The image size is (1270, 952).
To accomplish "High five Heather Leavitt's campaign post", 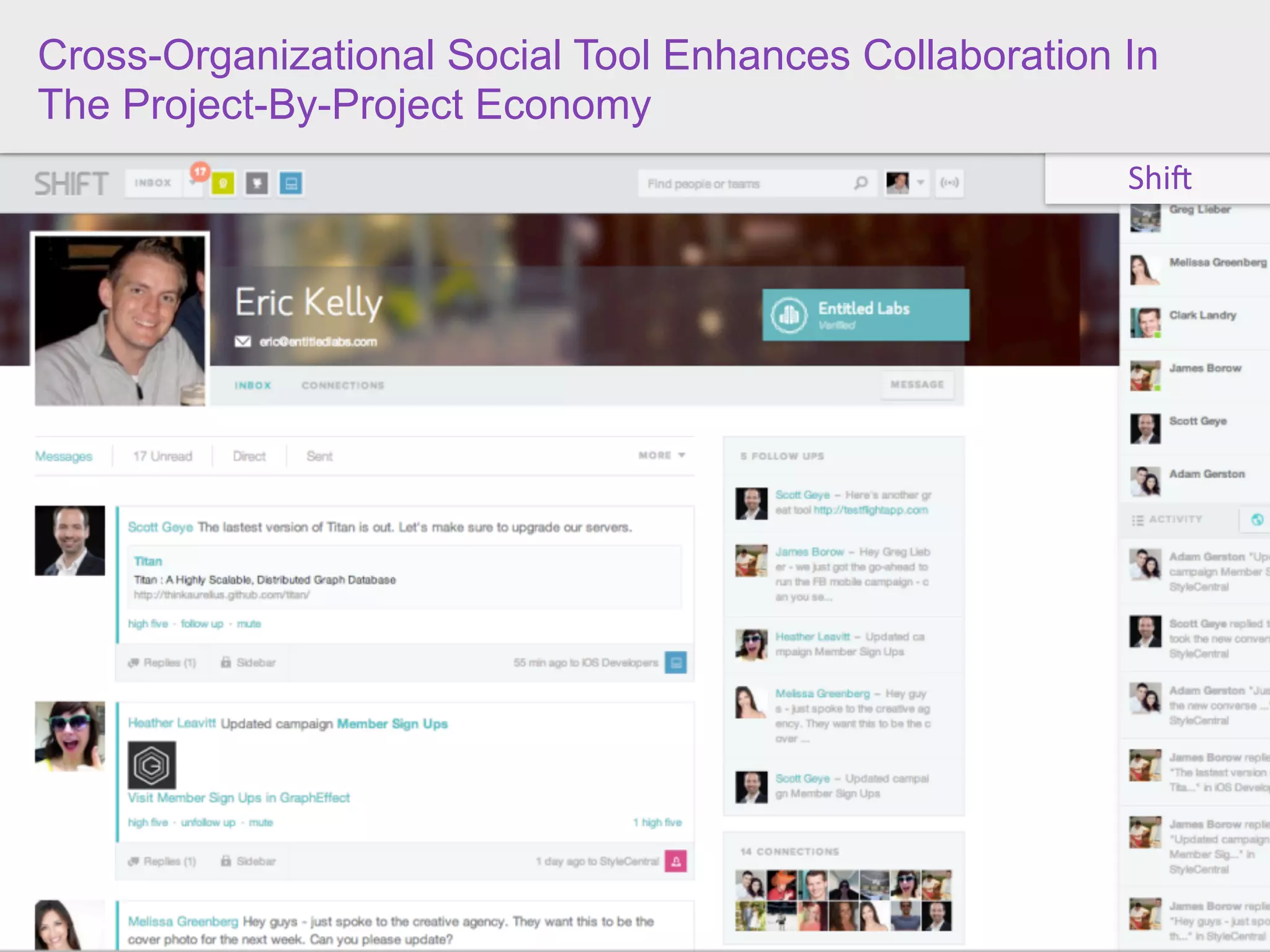I will pyautogui.click(x=148, y=822).
